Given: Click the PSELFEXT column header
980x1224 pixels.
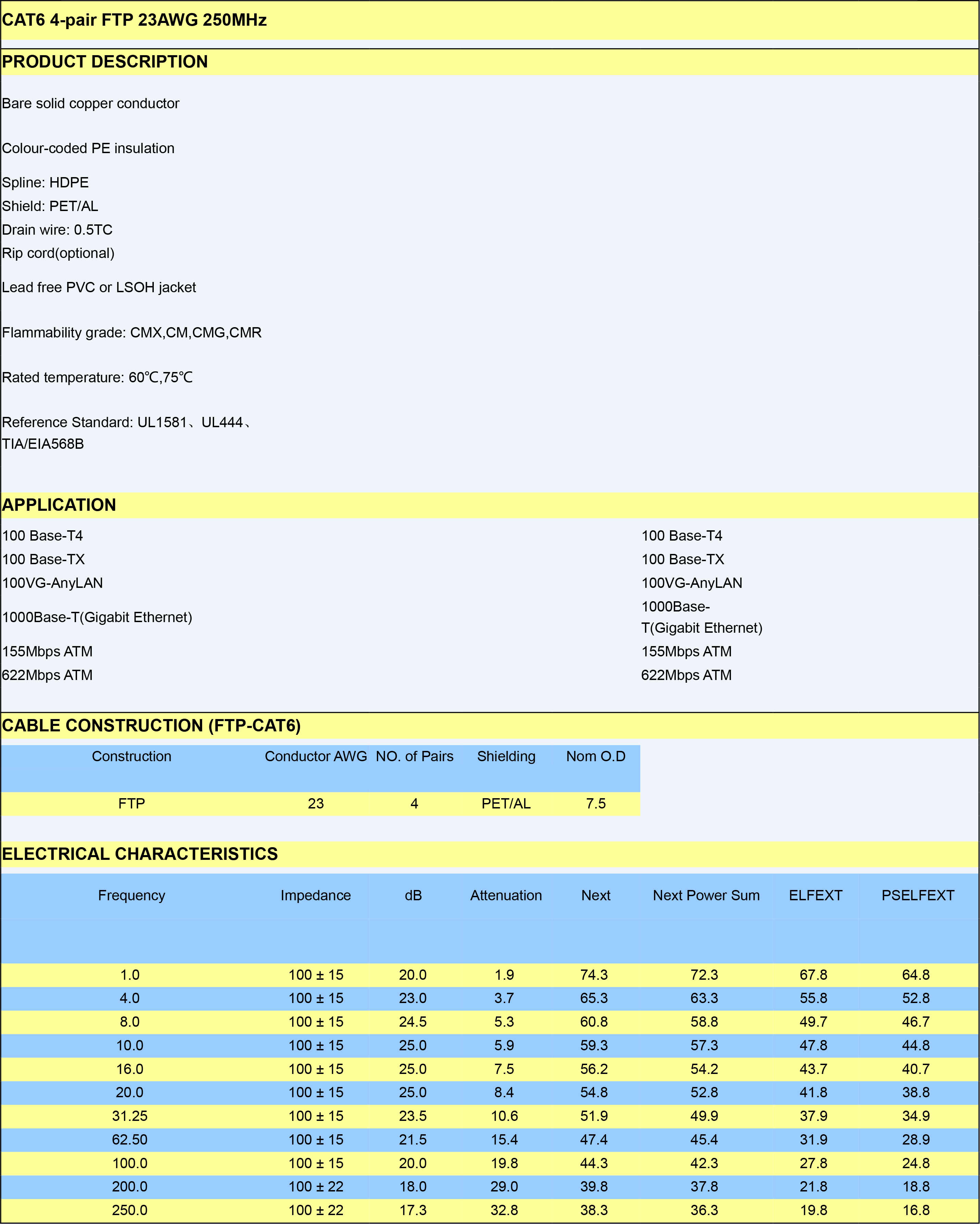Looking at the screenshot, I should coord(918,896).
